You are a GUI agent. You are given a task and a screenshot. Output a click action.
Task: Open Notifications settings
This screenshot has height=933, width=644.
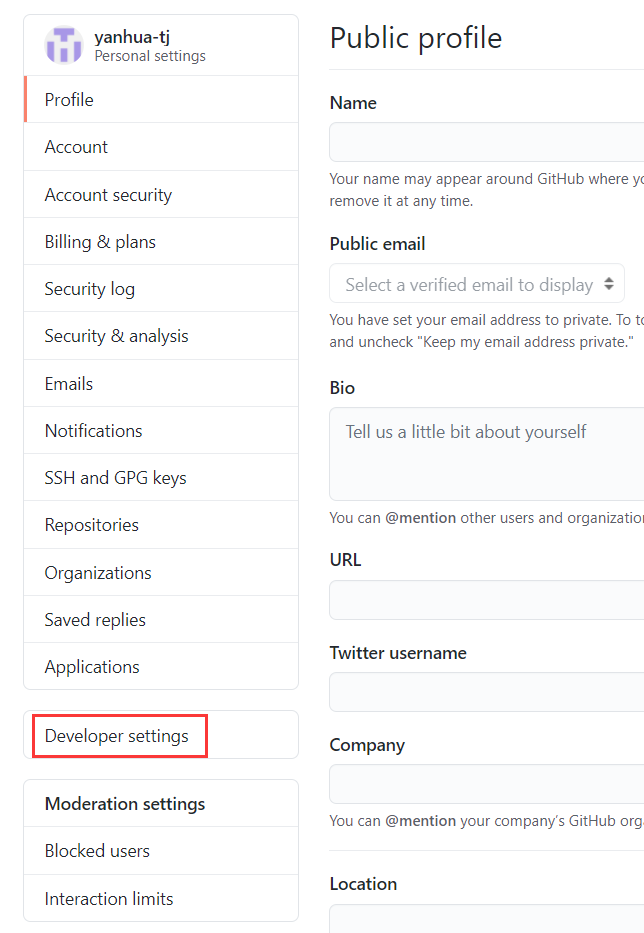[x=161, y=430]
